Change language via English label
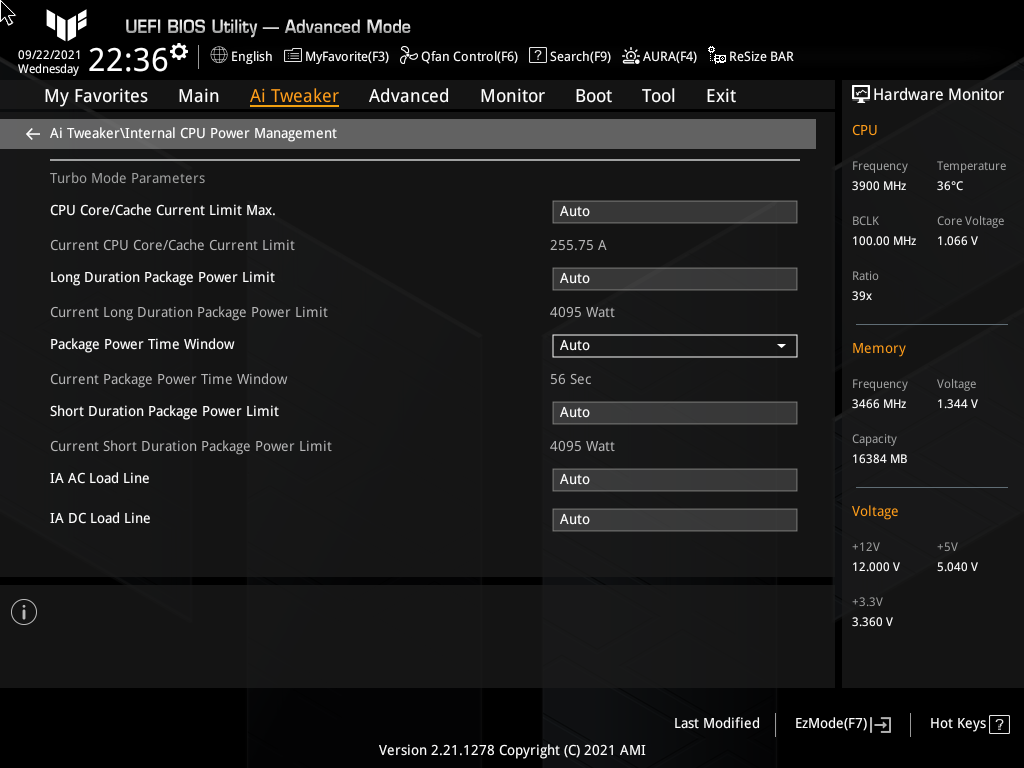The image size is (1024, 768). (251, 57)
